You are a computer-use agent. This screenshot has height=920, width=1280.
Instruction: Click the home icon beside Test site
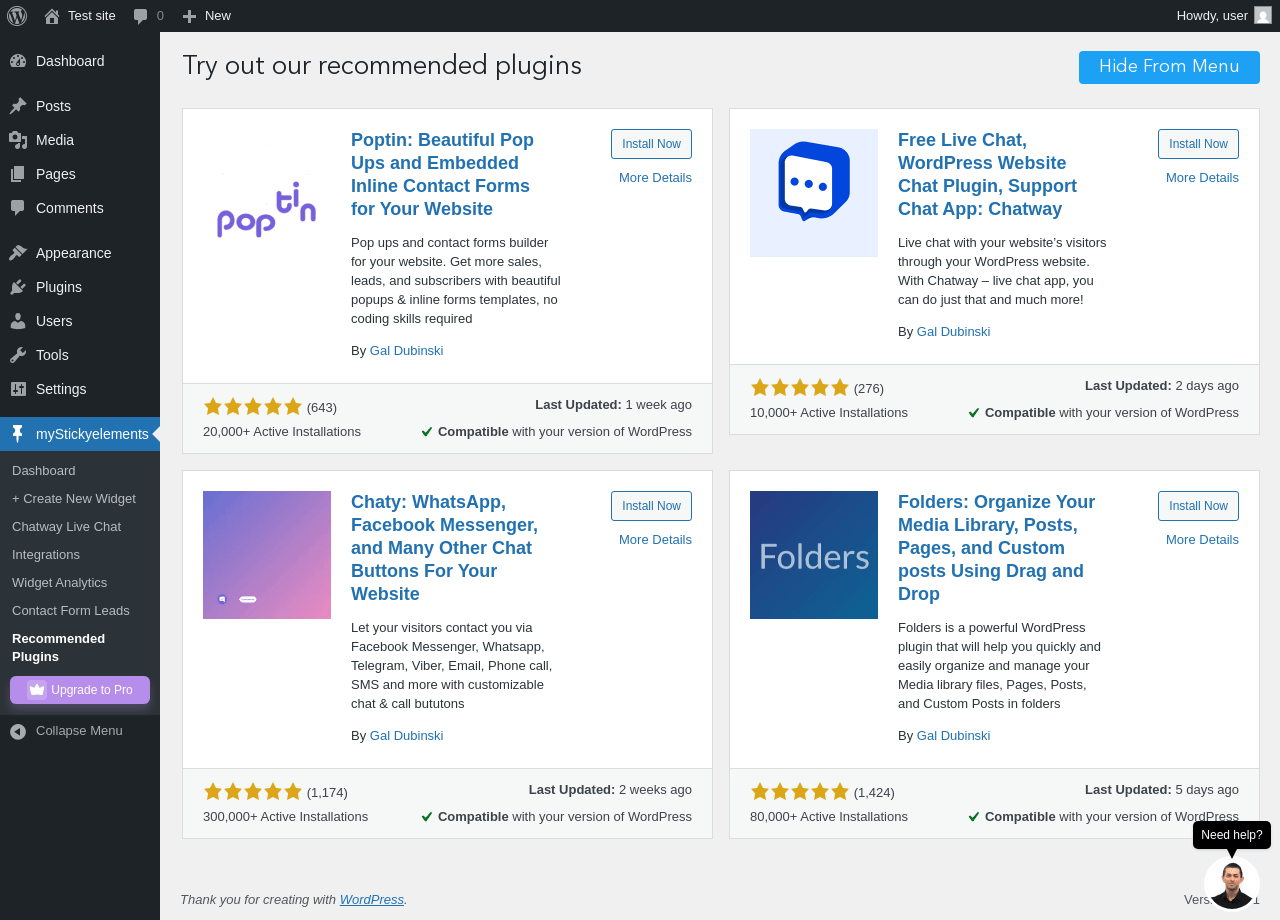point(52,16)
